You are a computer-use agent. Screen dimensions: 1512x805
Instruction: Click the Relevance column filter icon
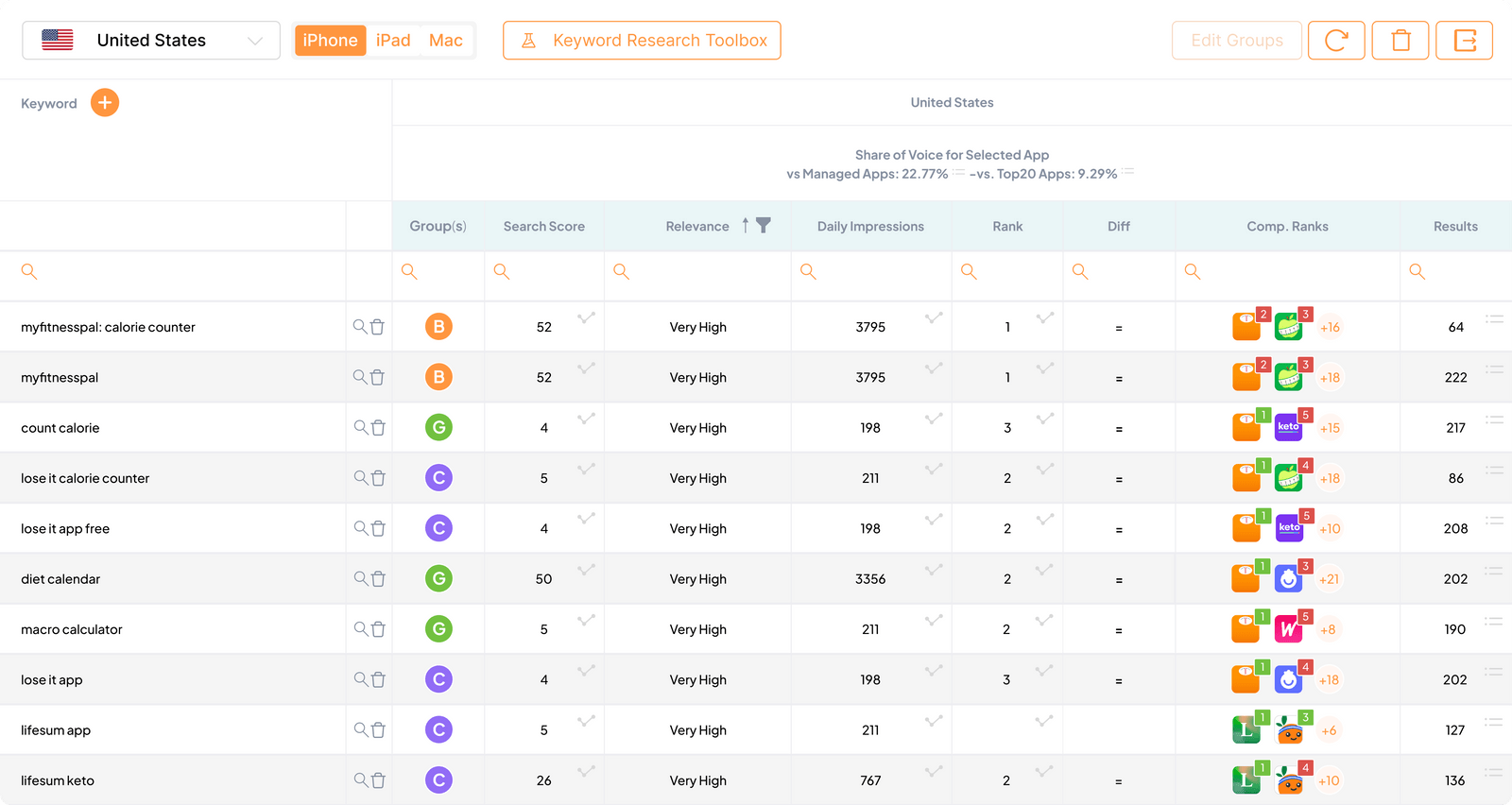[764, 226]
